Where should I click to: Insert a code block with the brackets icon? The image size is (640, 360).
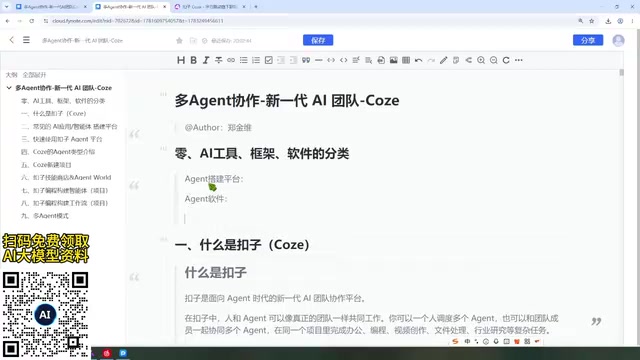pyautogui.click(x=344, y=60)
